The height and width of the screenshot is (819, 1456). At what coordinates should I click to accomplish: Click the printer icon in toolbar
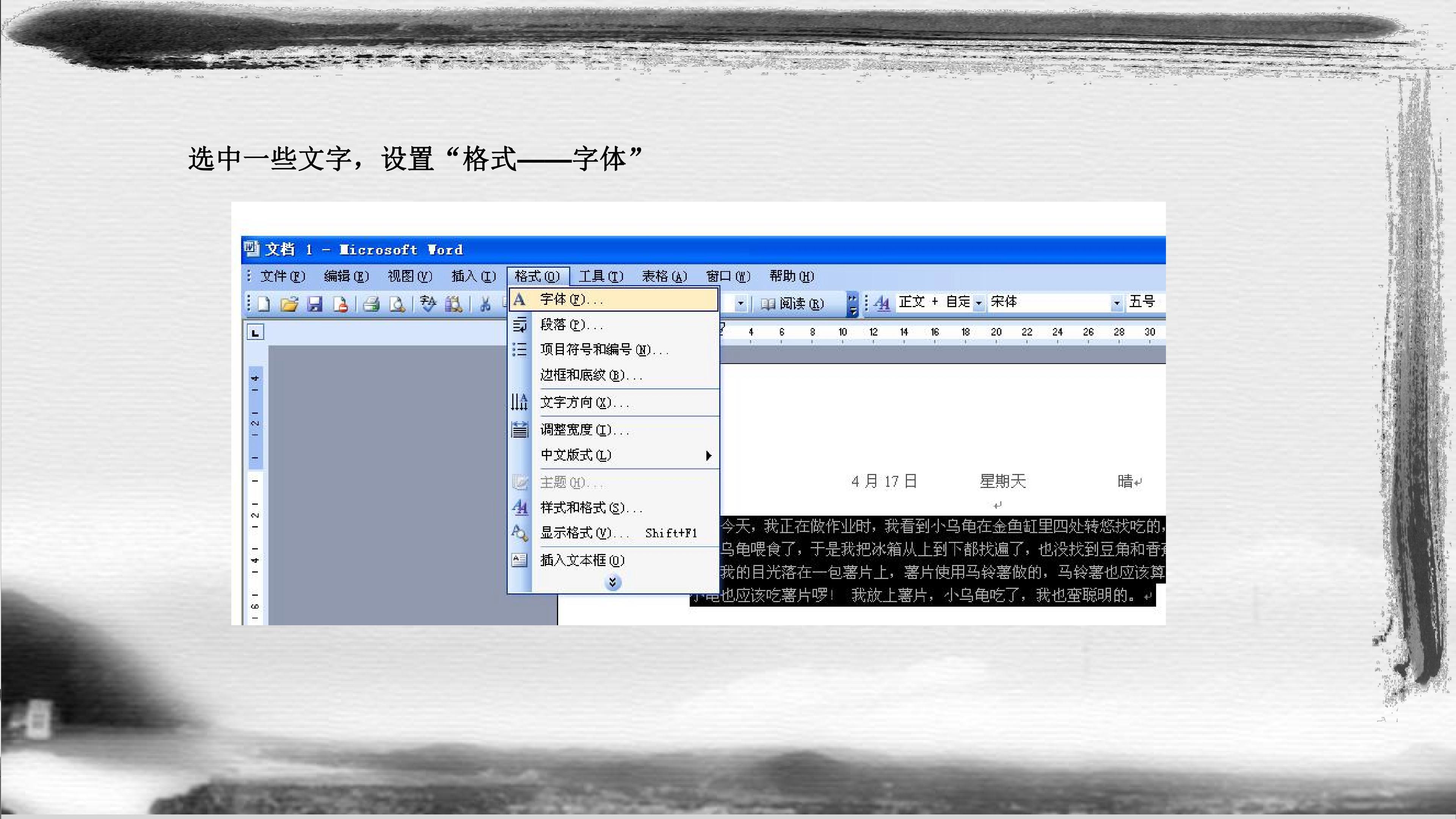371,304
